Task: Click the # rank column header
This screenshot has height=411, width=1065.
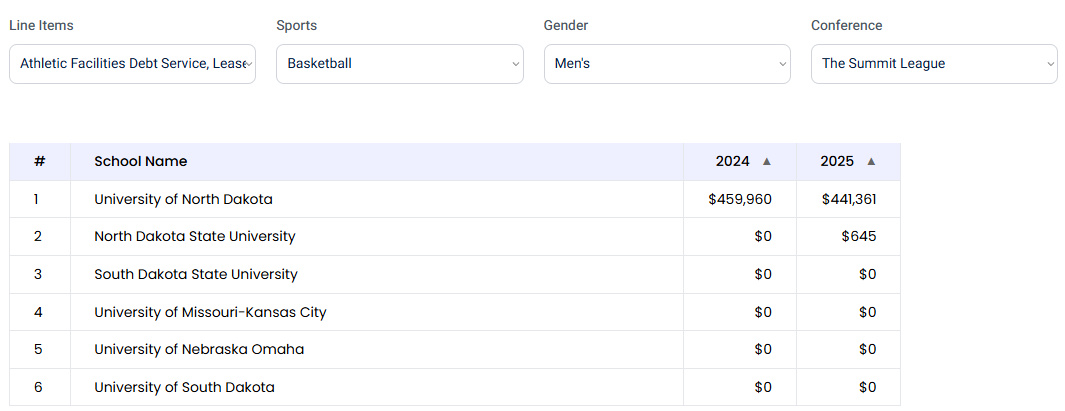Action: coord(40,161)
